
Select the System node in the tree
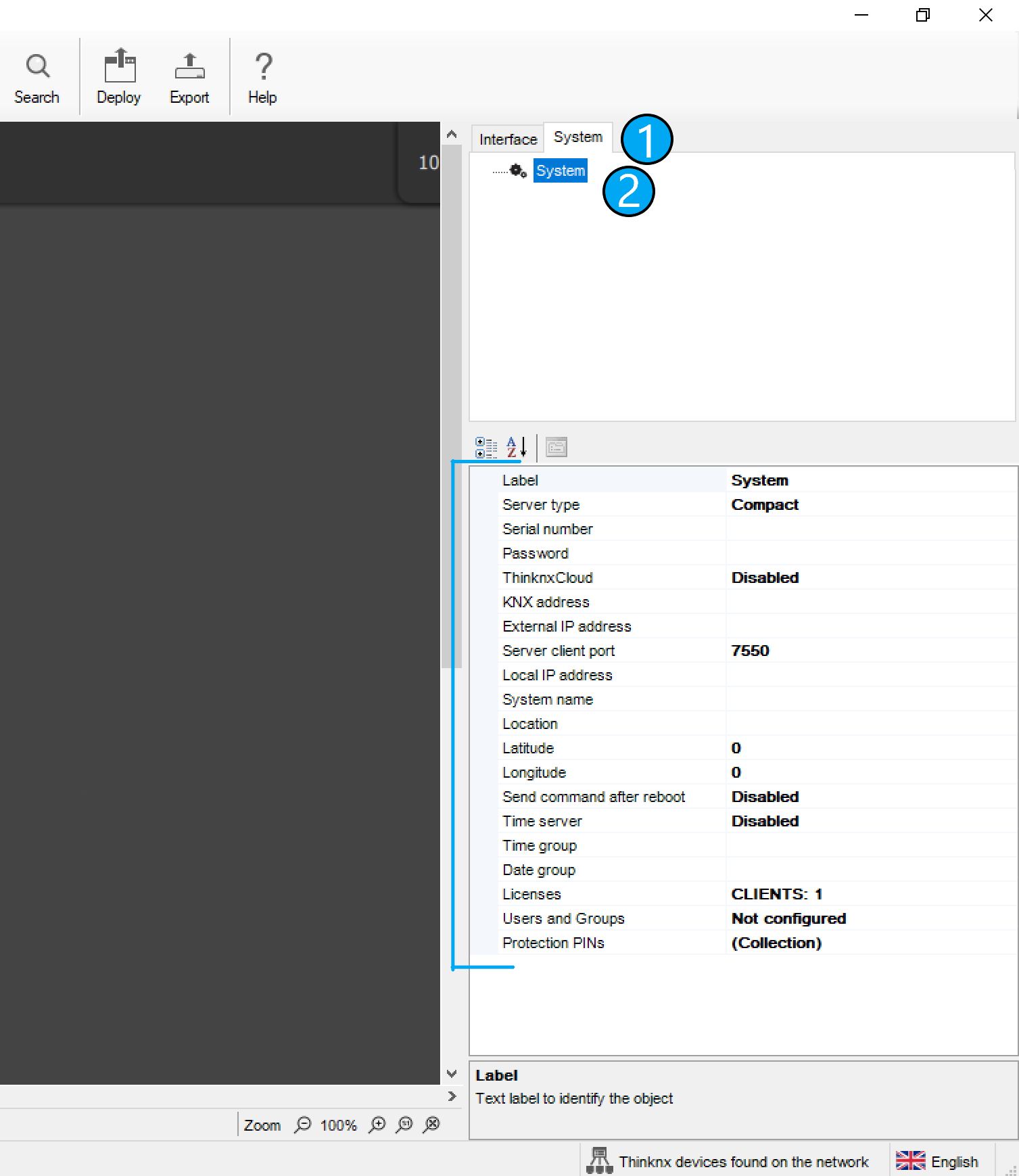[560, 171]
